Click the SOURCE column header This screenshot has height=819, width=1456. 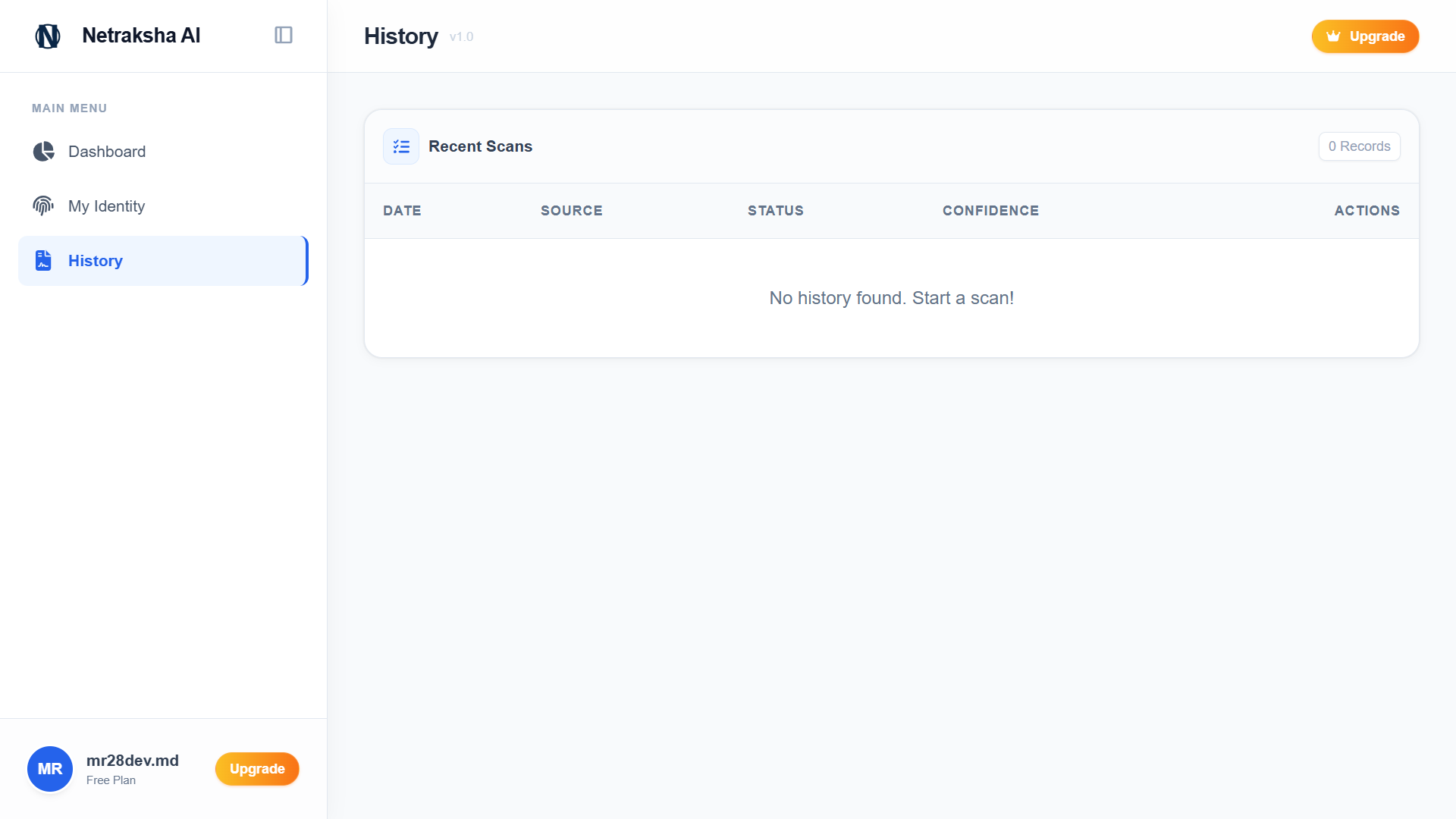(571, 211)
